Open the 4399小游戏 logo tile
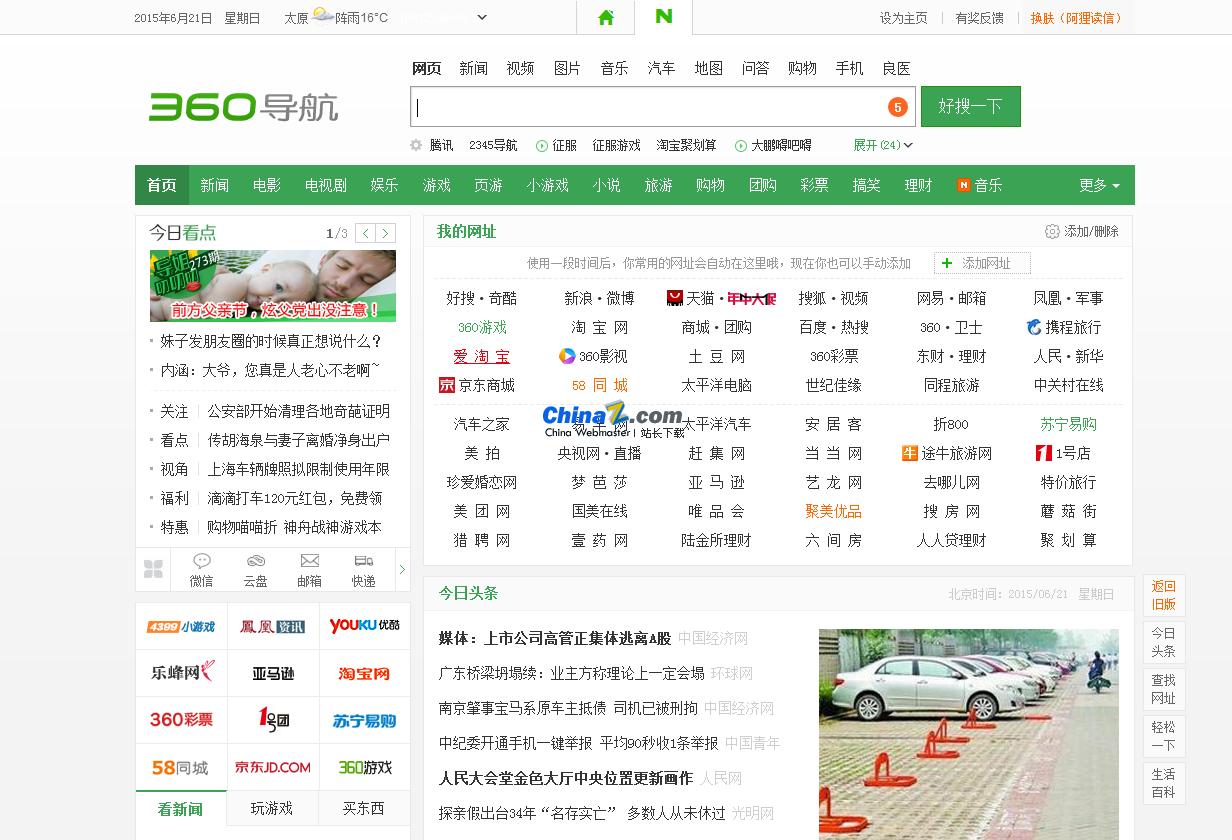Screen dimensions: 1232x840 point(181,626)
